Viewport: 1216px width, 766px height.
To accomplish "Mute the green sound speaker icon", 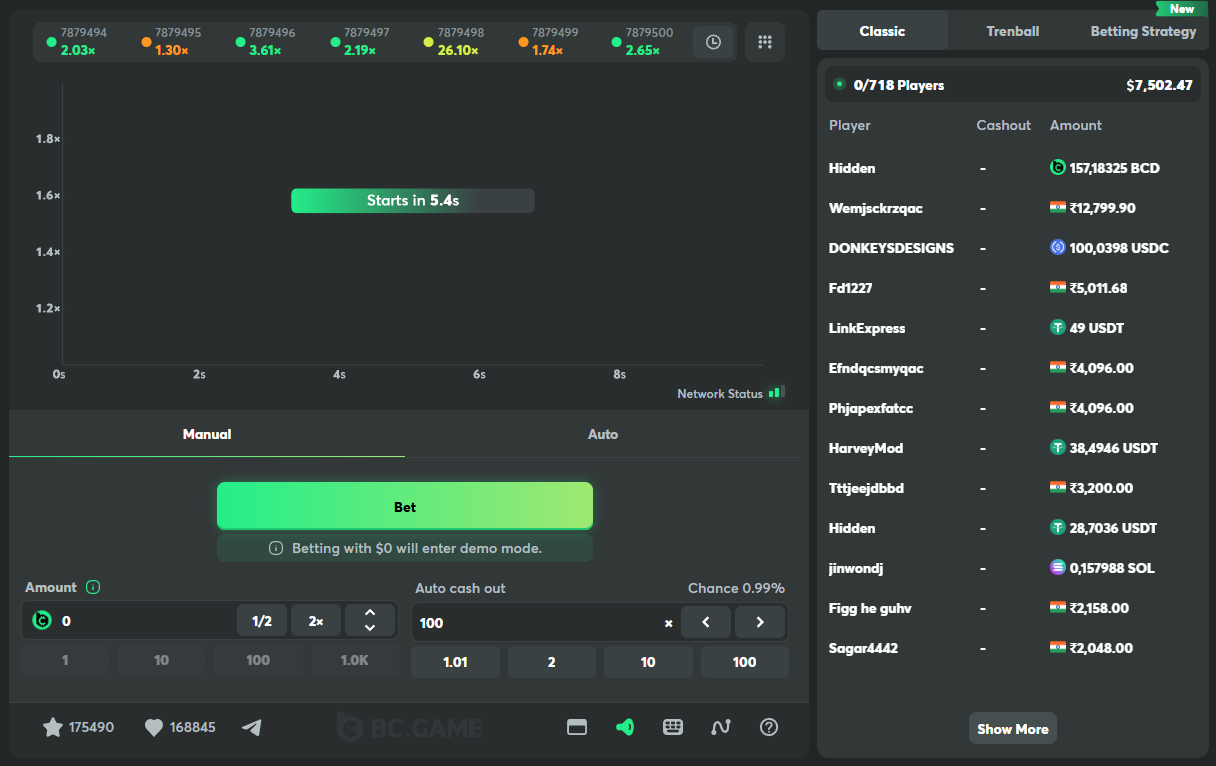I will 625,727.
